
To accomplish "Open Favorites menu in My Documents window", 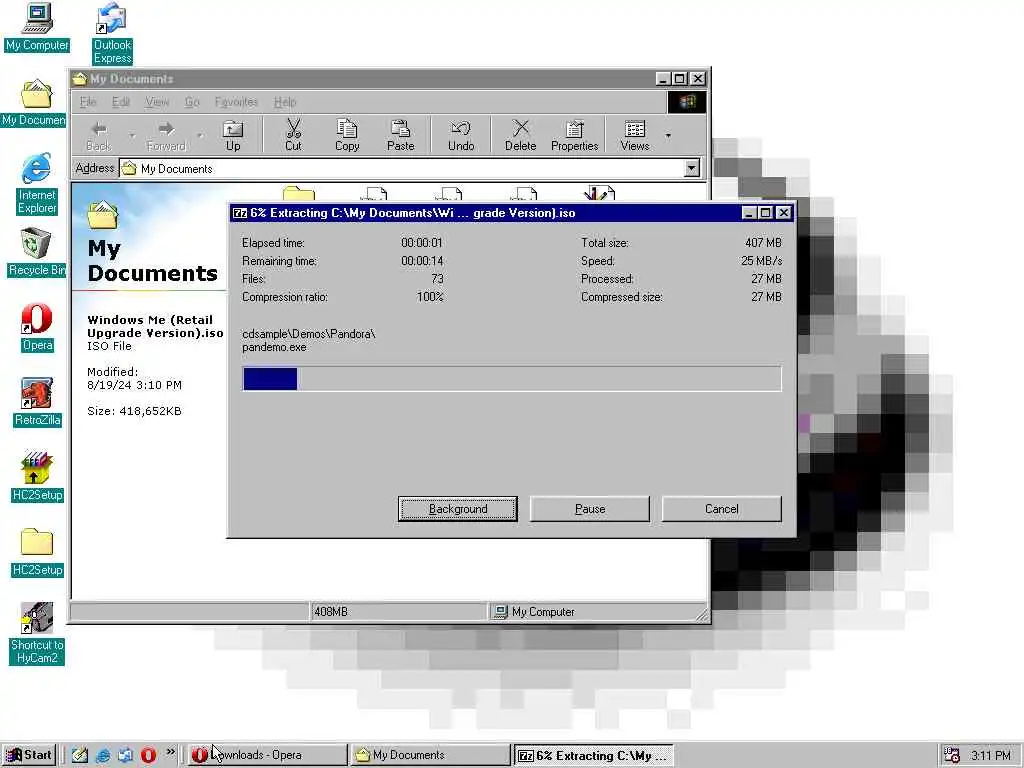I will point(236,102).
